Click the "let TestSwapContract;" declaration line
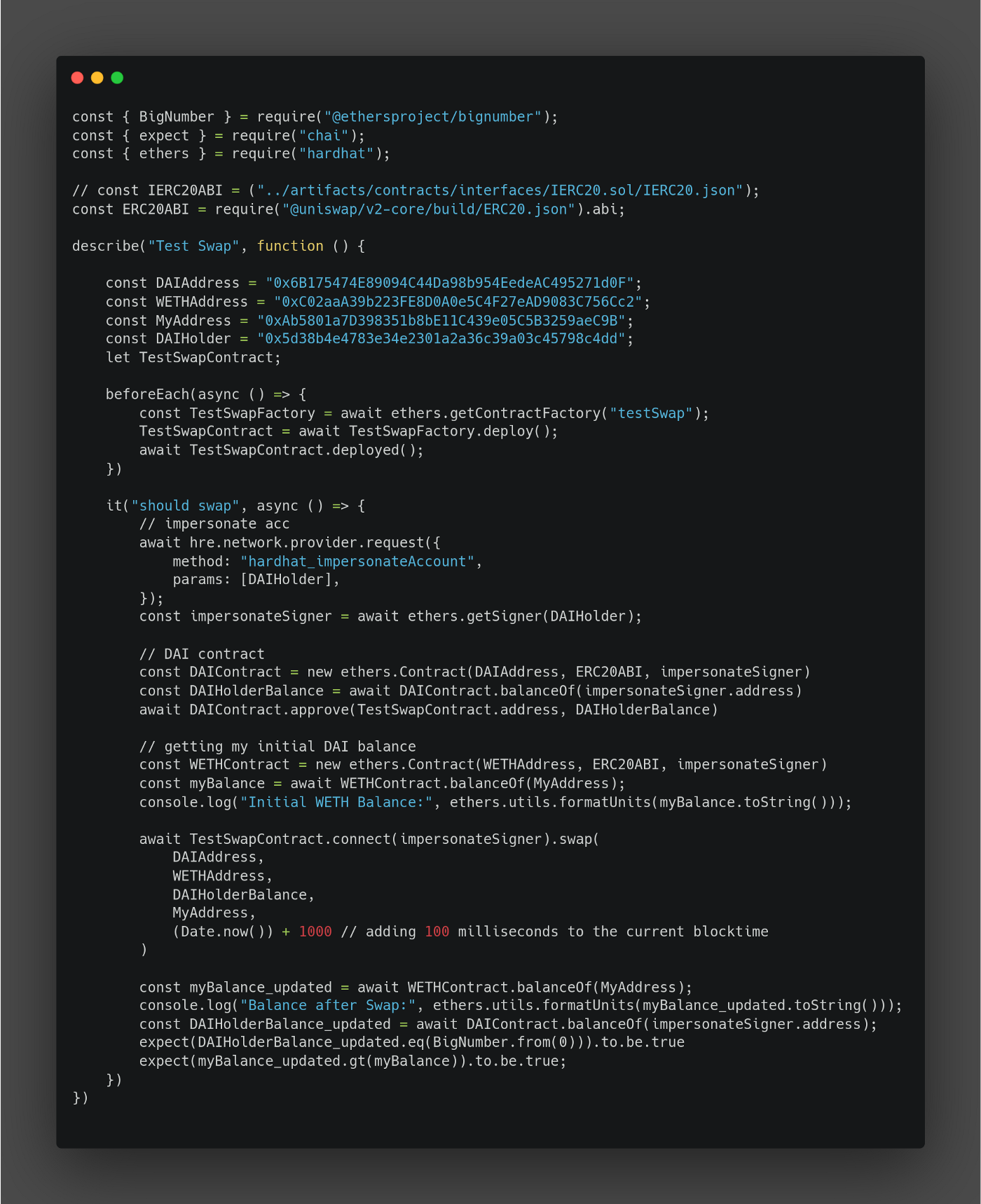 click(193, 358)
